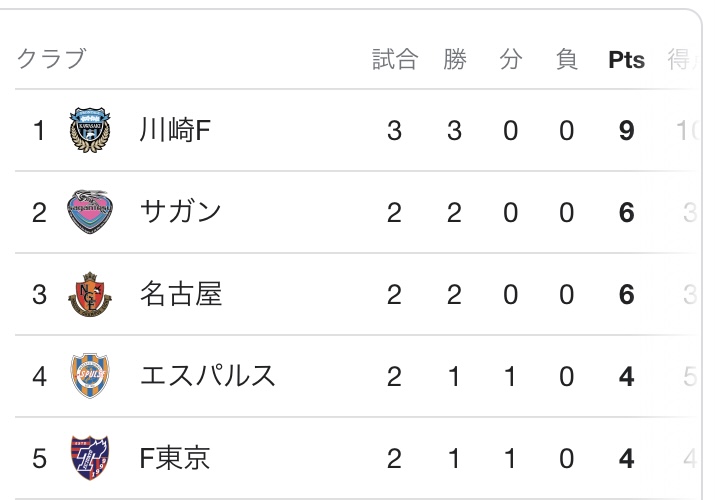
Task: Open the 名古屋 team link
Action: [181, 294]
